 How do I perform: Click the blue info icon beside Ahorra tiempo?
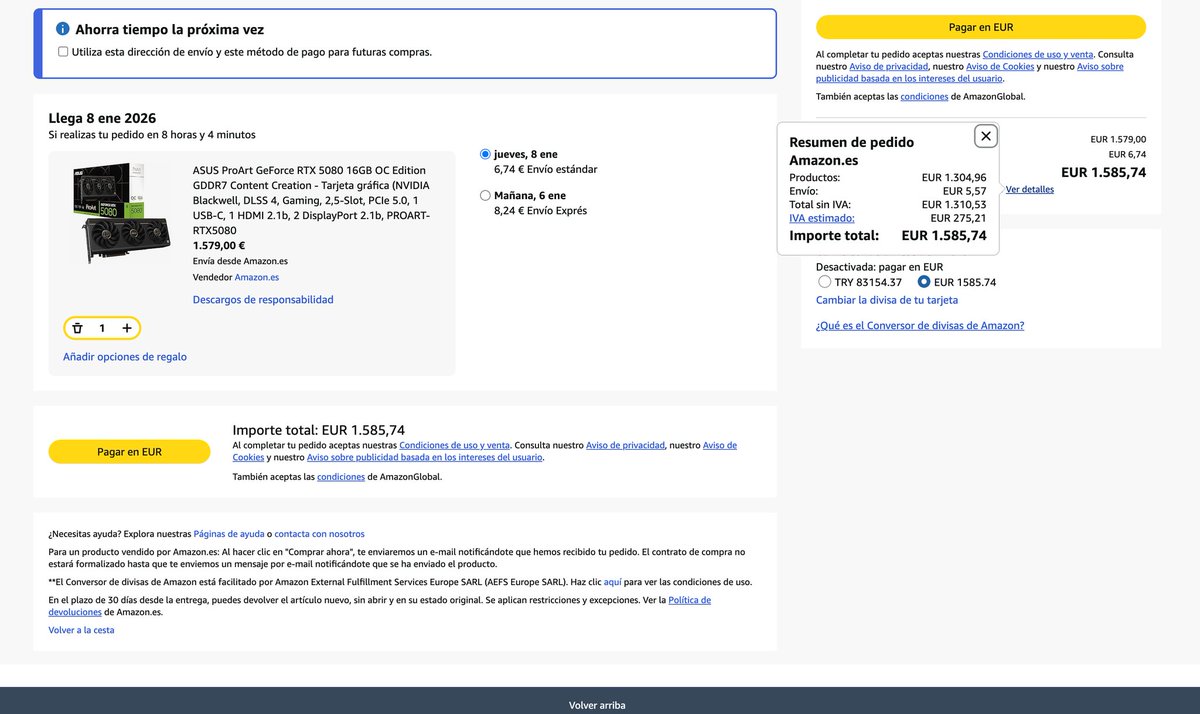tap(63, 30)
